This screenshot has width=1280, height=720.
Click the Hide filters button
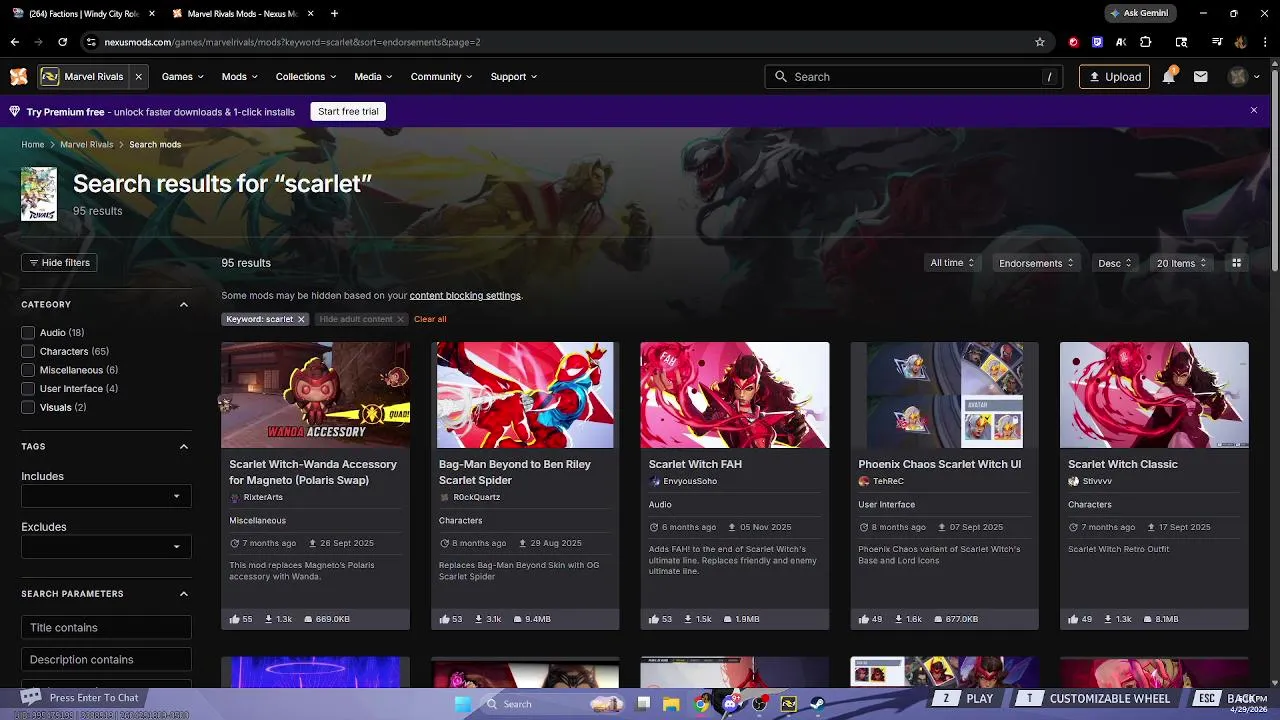59,263
